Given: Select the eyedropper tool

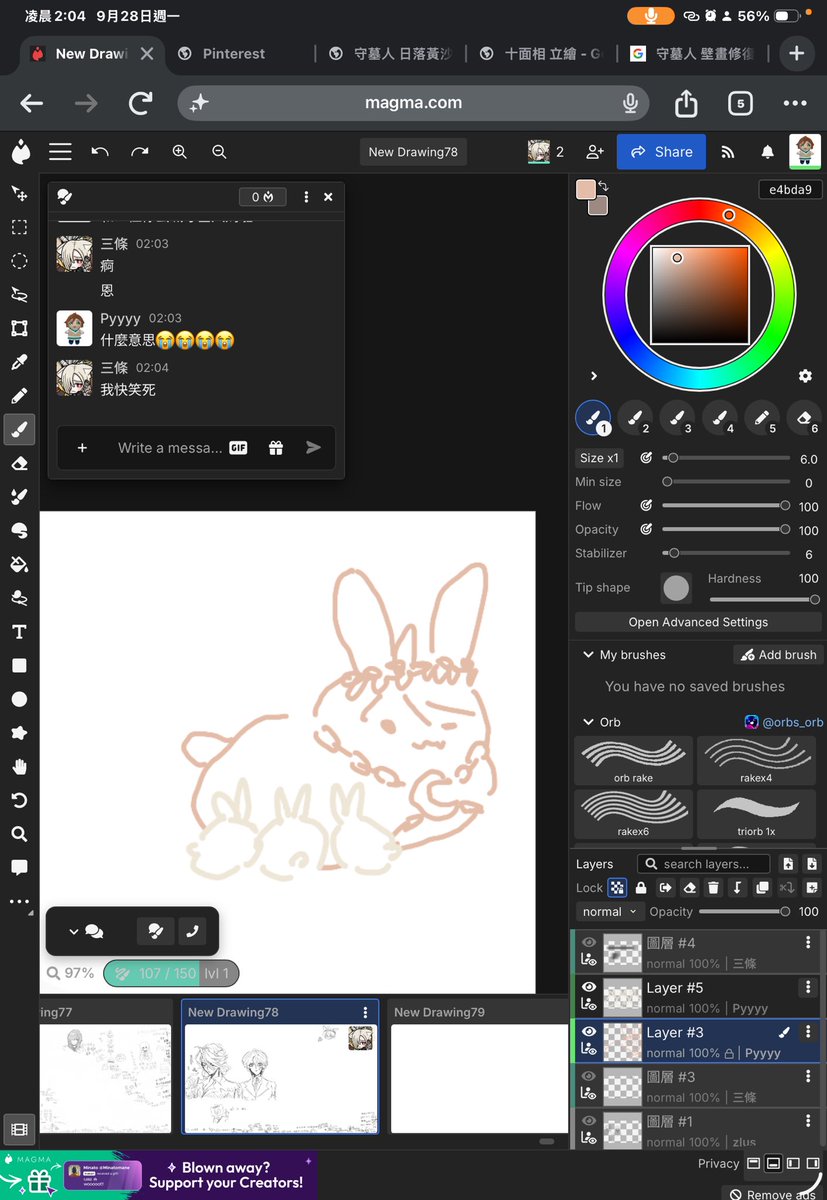Looking at the screenshot, I should [19, 362].
